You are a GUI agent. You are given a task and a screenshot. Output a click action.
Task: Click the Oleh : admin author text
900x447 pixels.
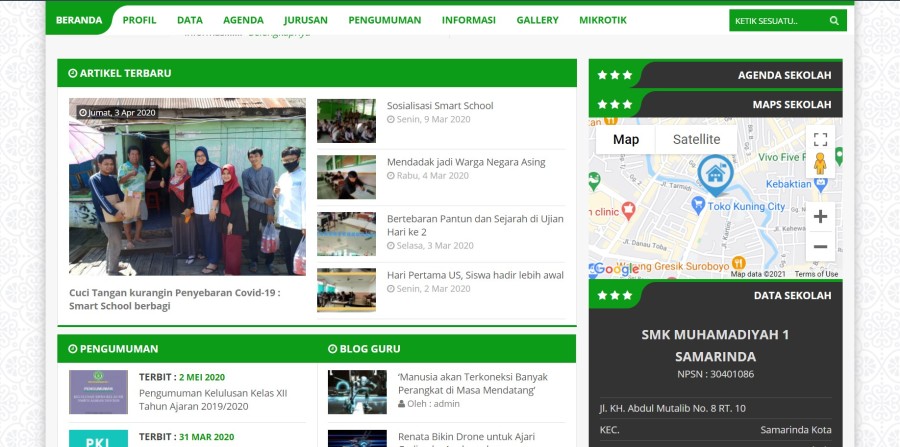[429, 404]
